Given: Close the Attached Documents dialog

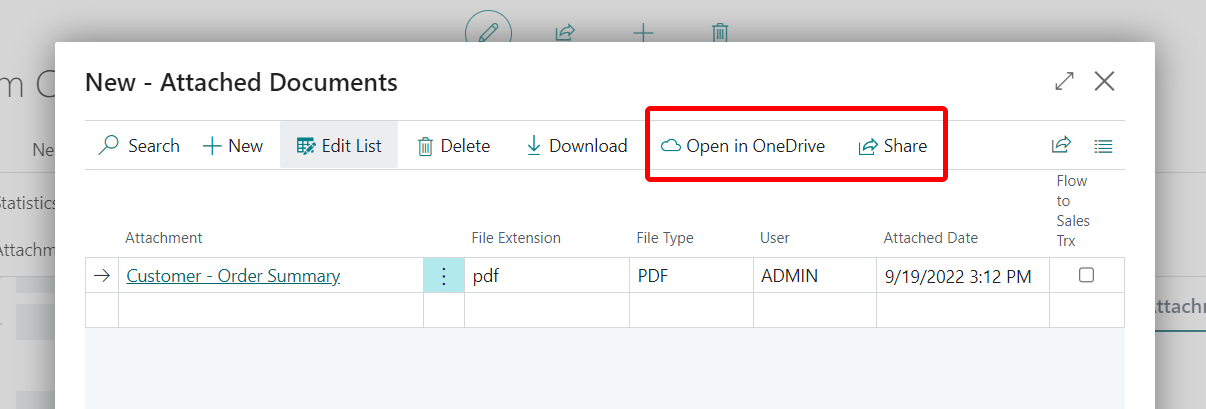Looking at the screenshot, I should (1104, 81).
